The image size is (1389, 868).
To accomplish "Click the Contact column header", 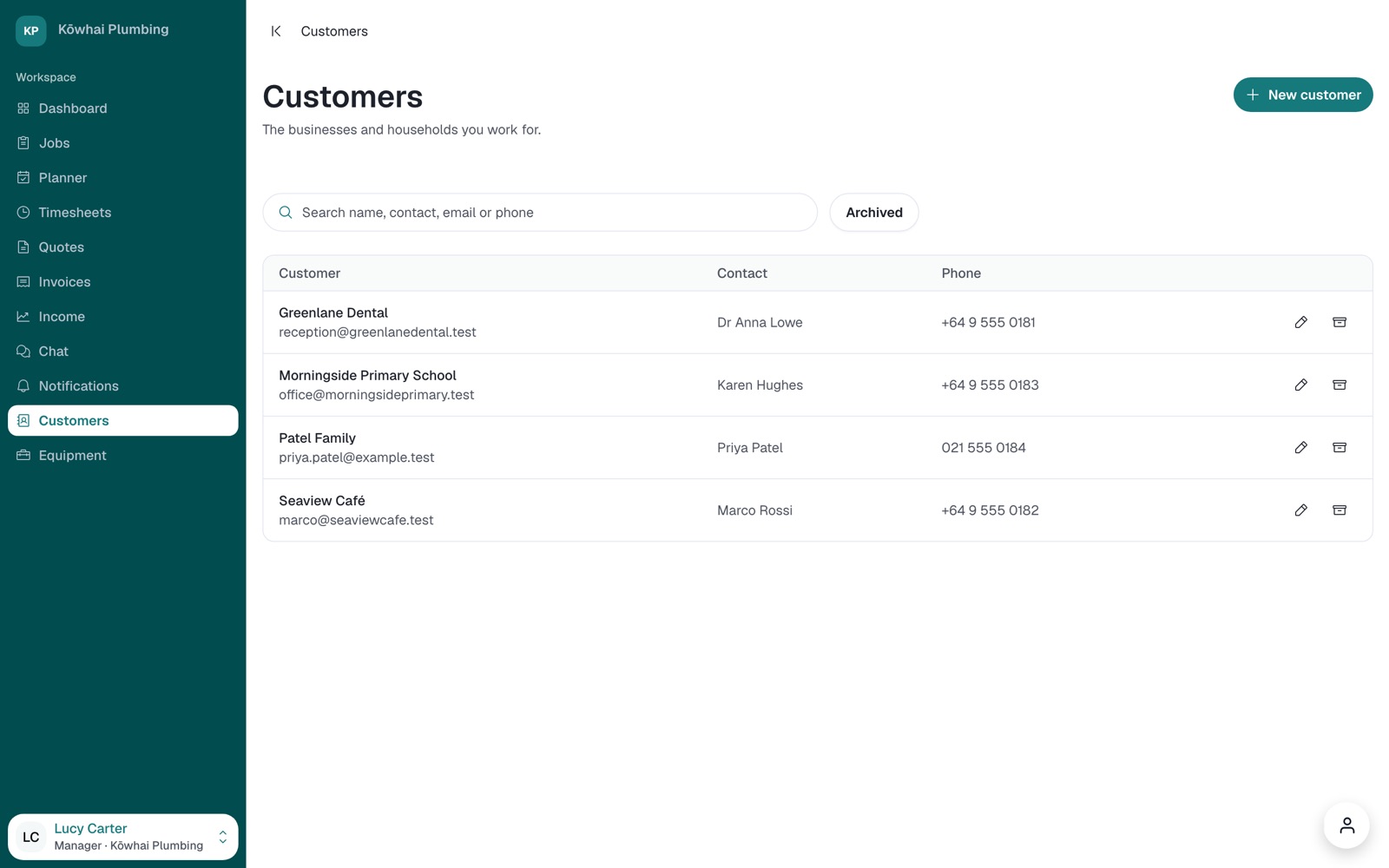I will tap(742, 273).
